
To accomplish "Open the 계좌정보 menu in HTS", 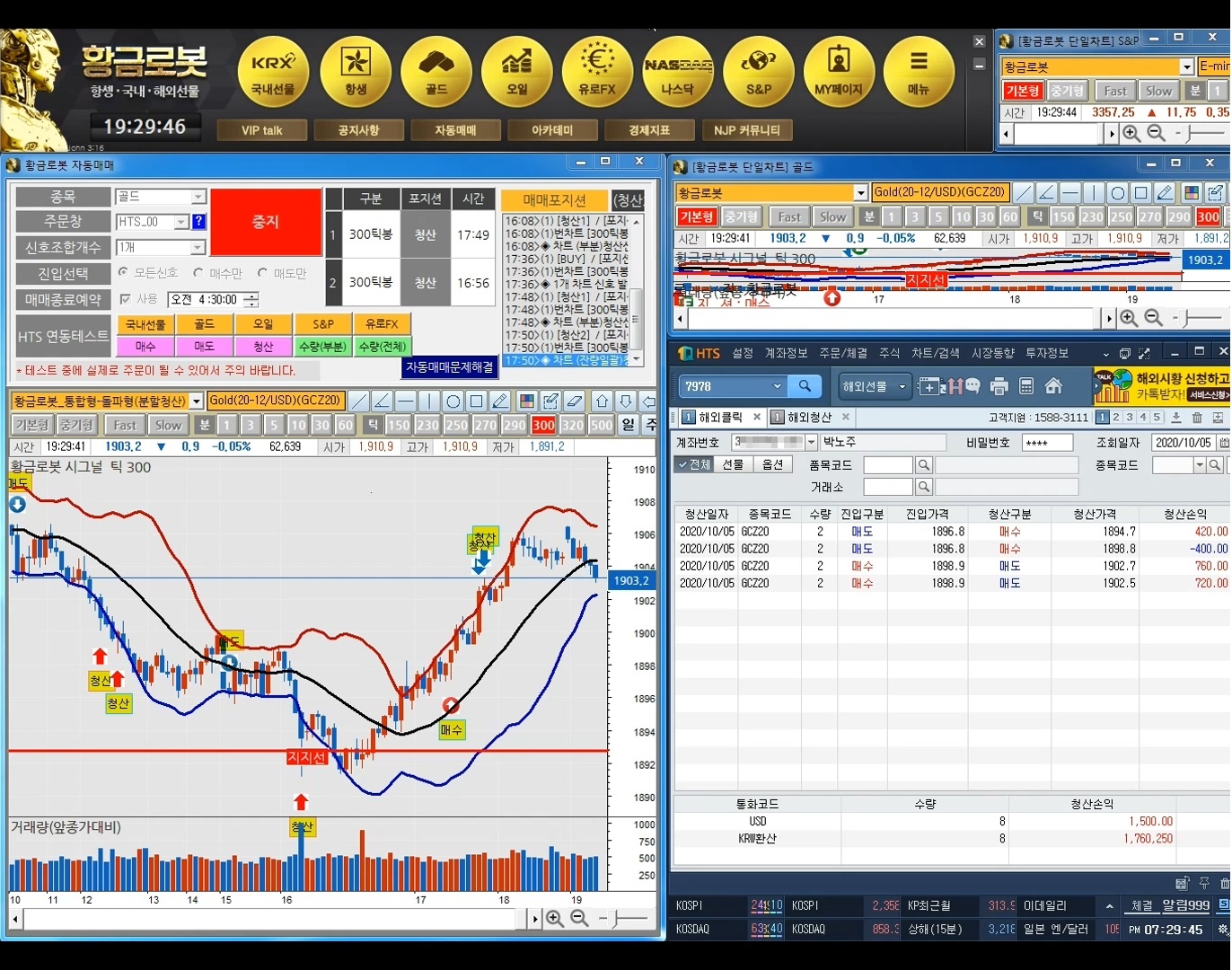I will (x=786, y=353).
